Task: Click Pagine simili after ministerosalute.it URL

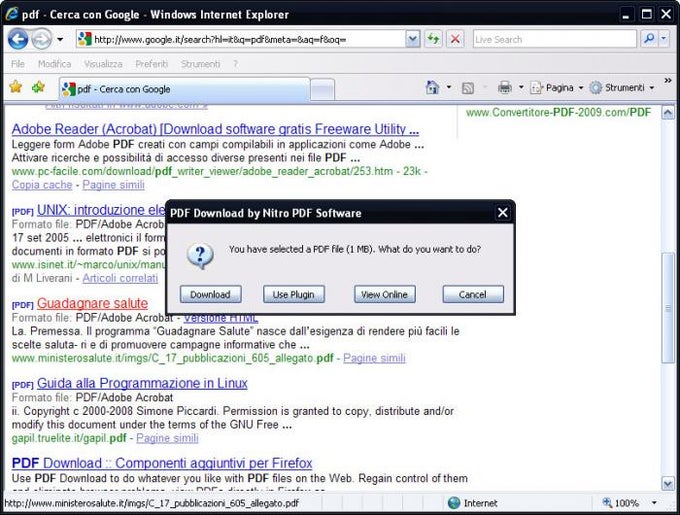Action: tap(374, 358)
